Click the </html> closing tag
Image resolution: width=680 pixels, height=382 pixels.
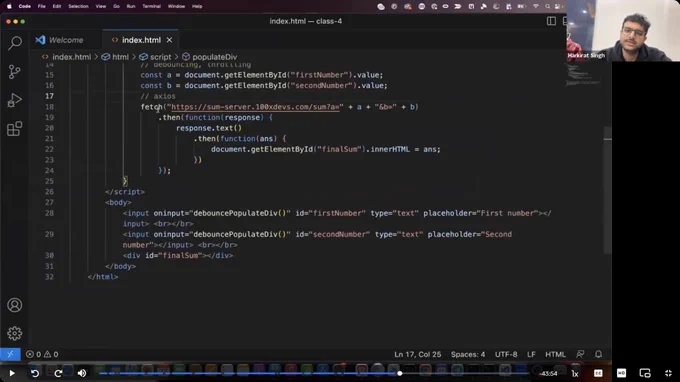pyautogui.click(x=103, y=277)
